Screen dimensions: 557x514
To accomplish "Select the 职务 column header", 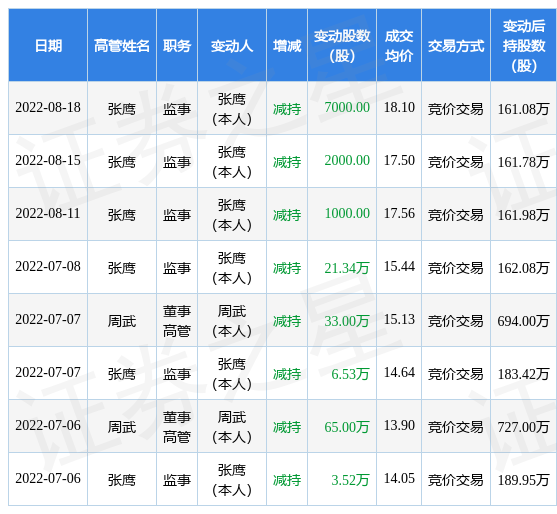I will [x=177, y=46].
